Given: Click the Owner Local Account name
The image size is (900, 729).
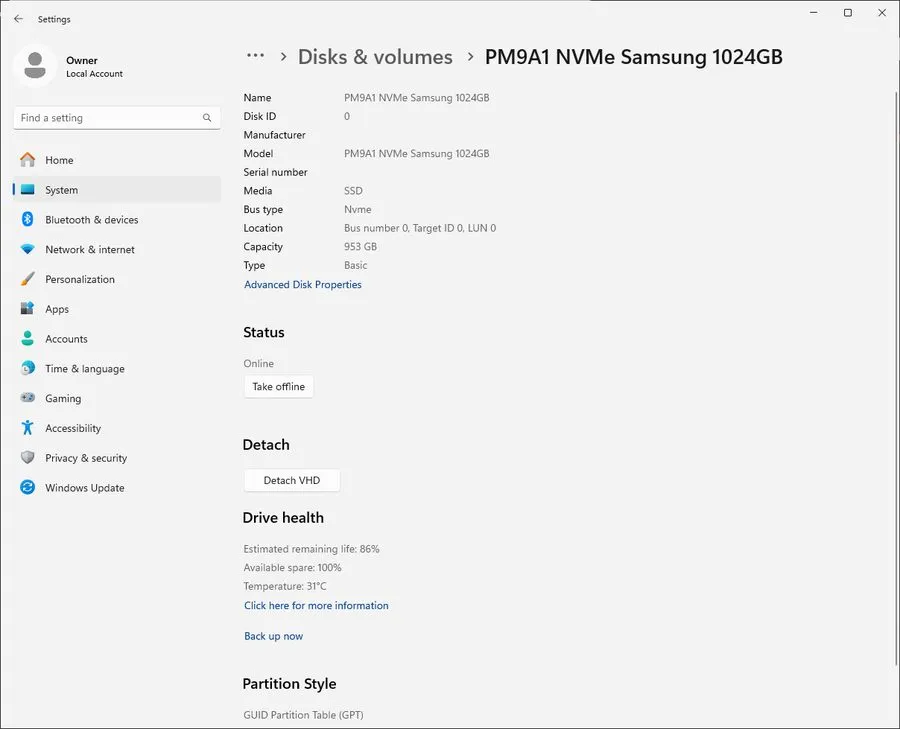Looking at the screenshot, I should pyautogui.click(x=94, y=67).
